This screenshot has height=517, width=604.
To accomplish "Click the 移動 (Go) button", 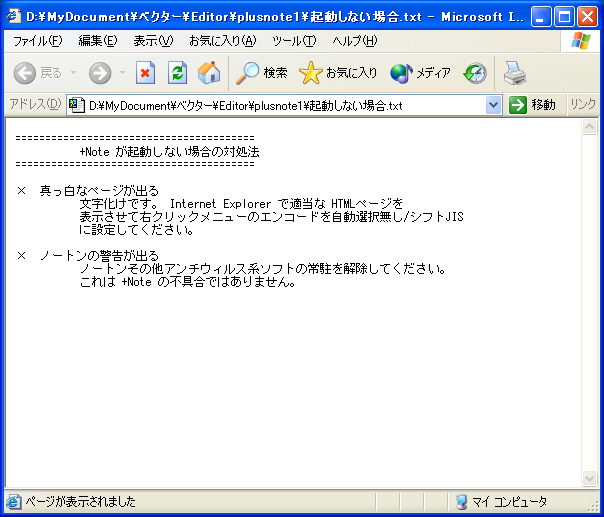I will pos(532,105).
